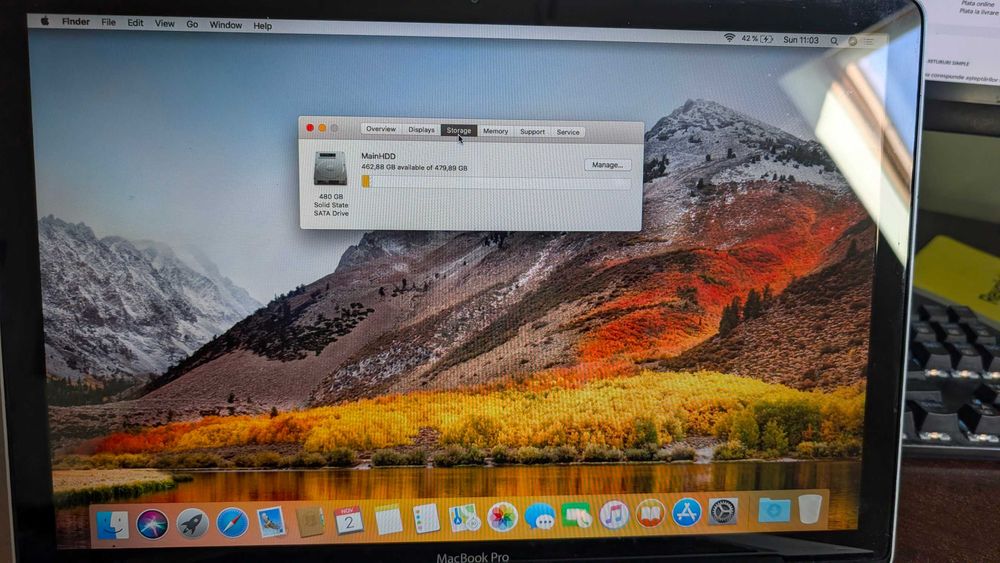Open Reminders list icon in Dock

427,518
